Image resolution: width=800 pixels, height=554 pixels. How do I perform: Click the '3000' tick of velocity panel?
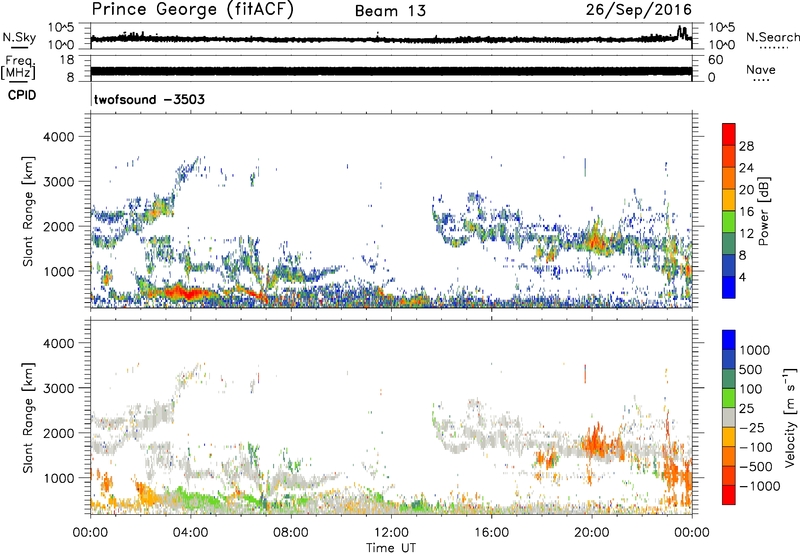point(59,388)
